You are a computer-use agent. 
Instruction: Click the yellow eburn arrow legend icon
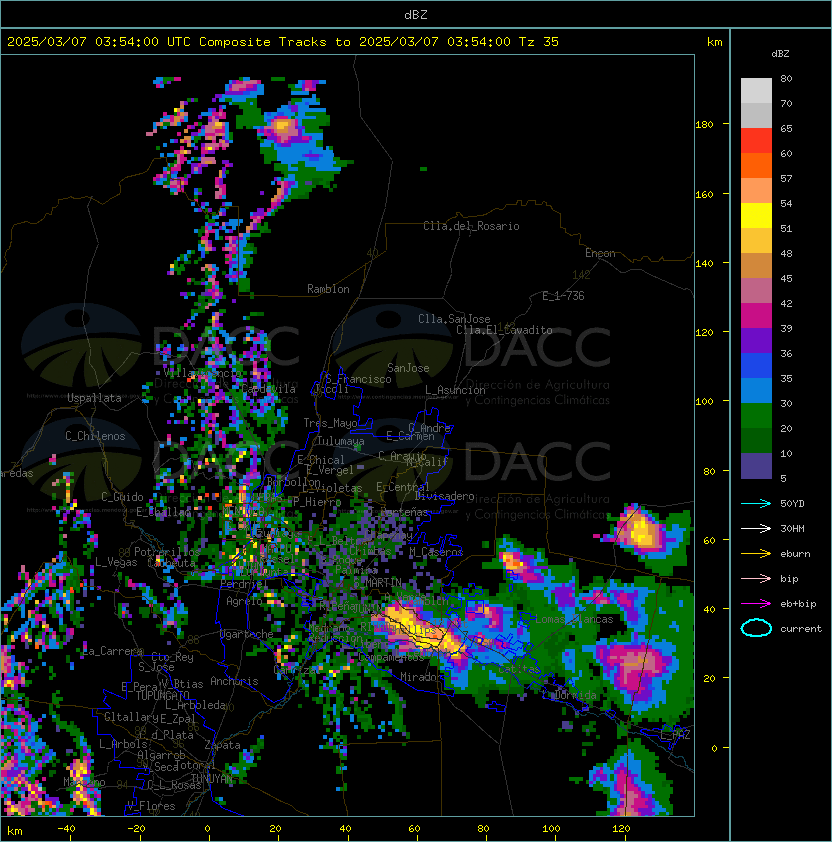(x=756, y=554)
